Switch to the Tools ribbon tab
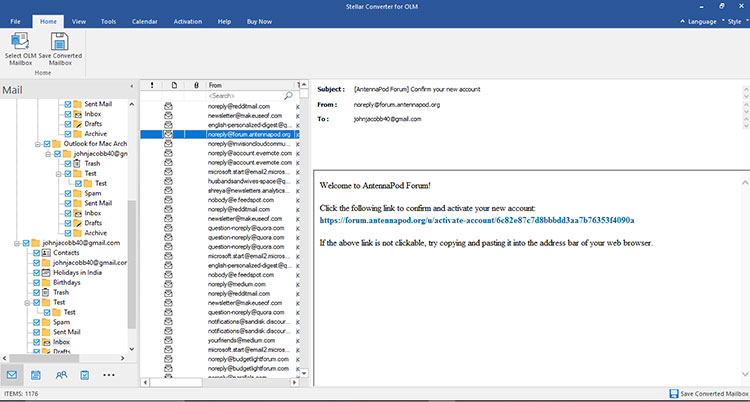 point(109,22)
